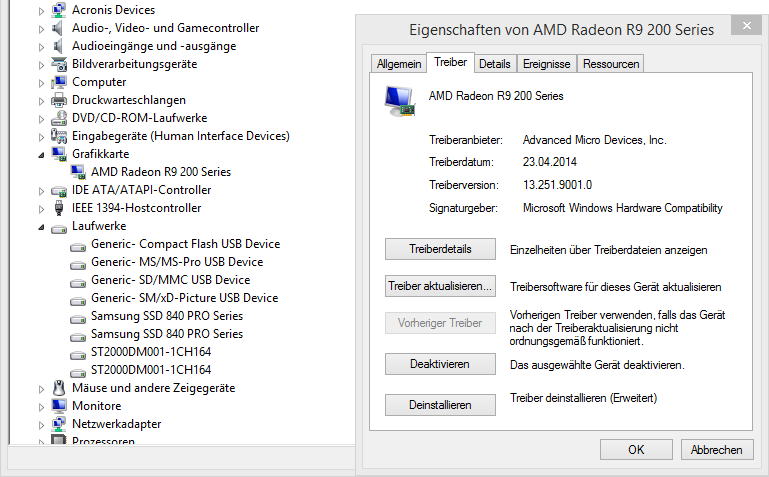The height and width of the screenshot is (477, 769).
Task: Select Generic- SD/MMC USB Device label
Action: coord(171,280)
